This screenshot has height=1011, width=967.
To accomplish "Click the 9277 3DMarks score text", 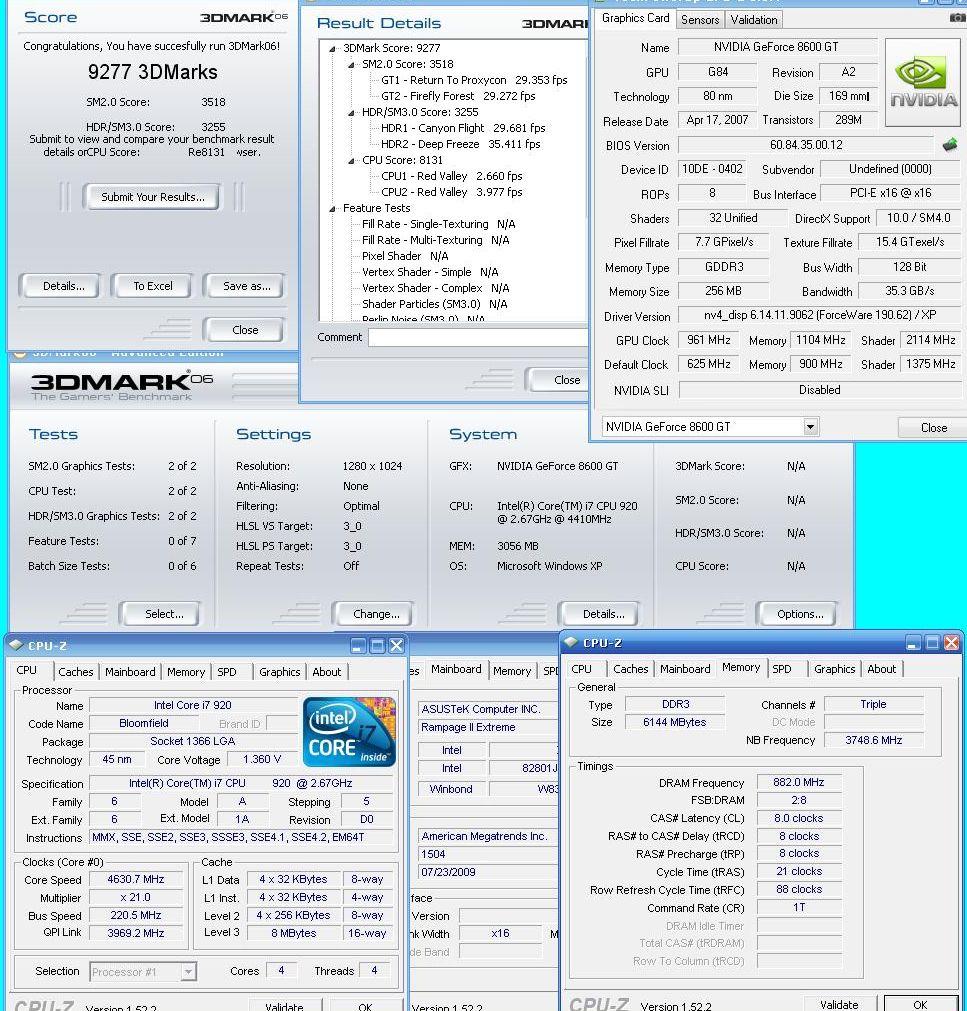I will point(153,72).
